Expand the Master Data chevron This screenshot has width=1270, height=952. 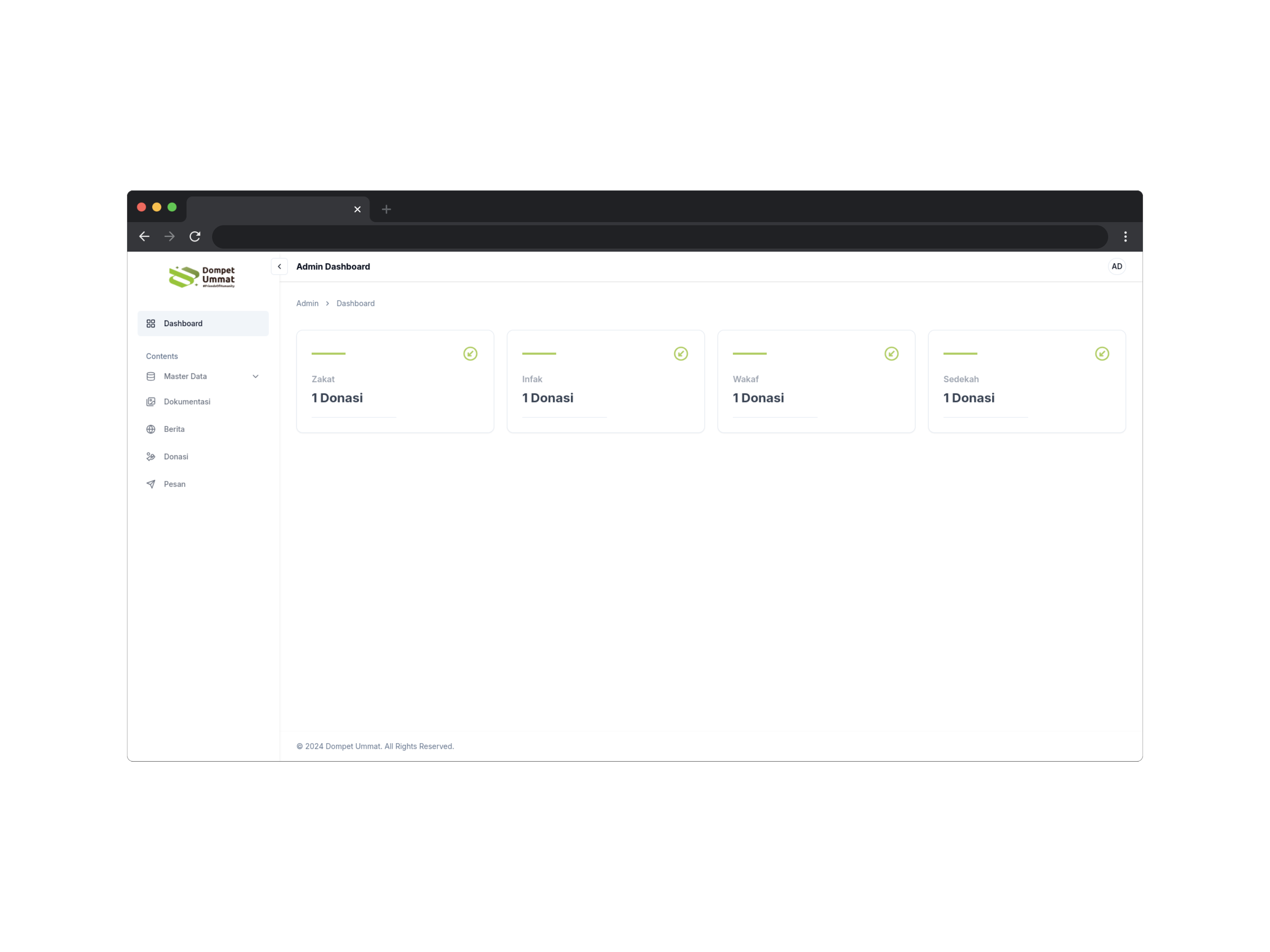tap(255, 376)
